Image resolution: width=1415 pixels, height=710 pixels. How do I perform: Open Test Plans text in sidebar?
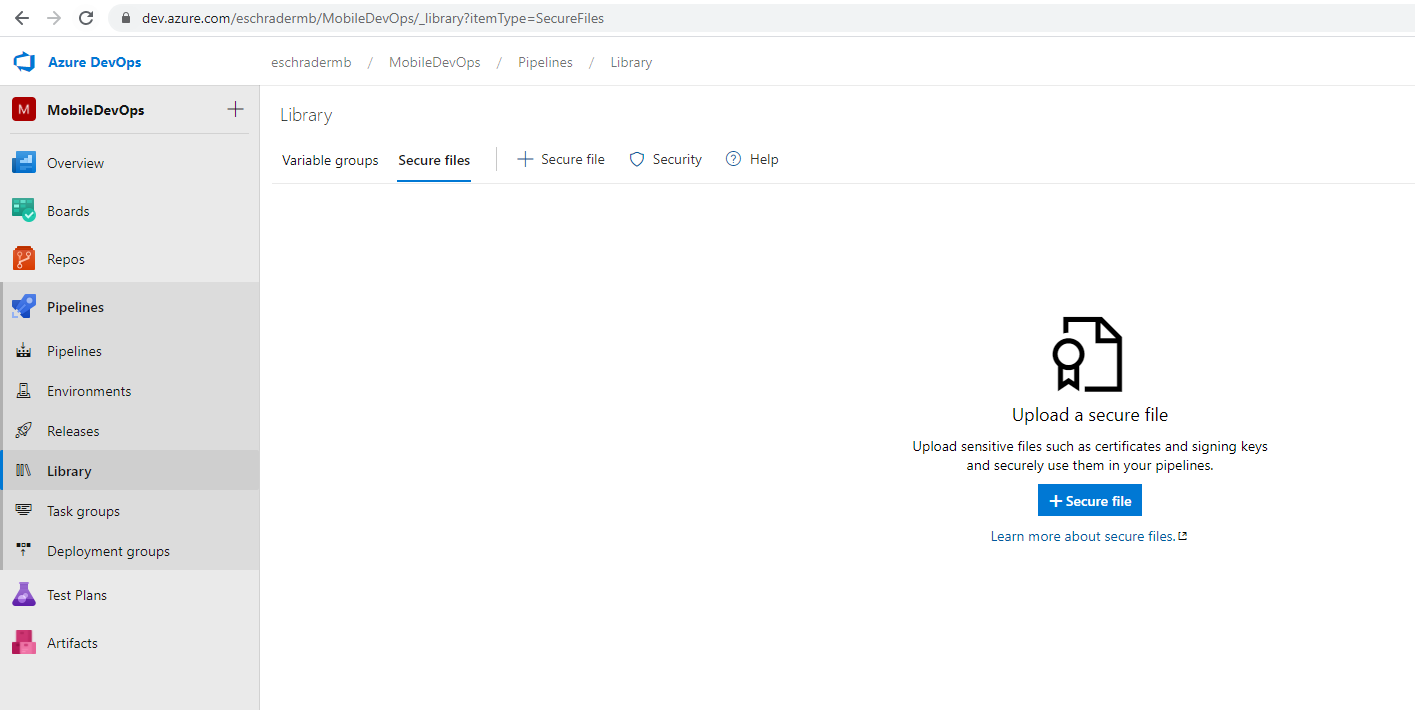click(x=77, y=595)
